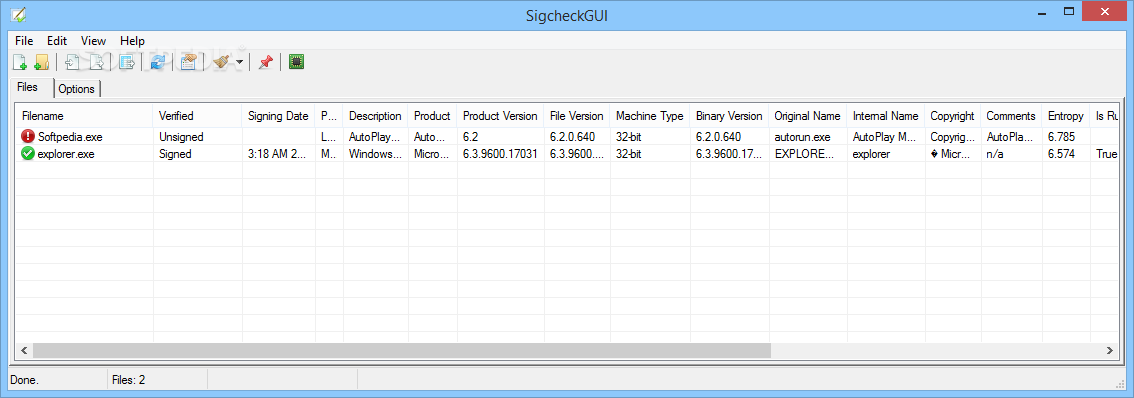
Task: Click the Comments column header
Action: [1011, 116]
